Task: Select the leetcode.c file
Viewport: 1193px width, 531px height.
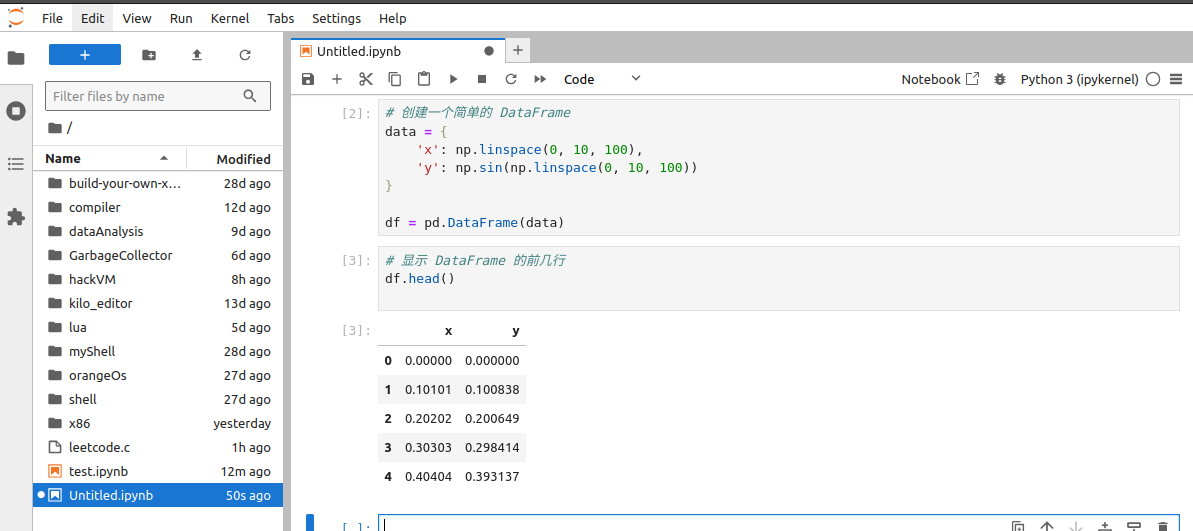Action: (158, 447)
